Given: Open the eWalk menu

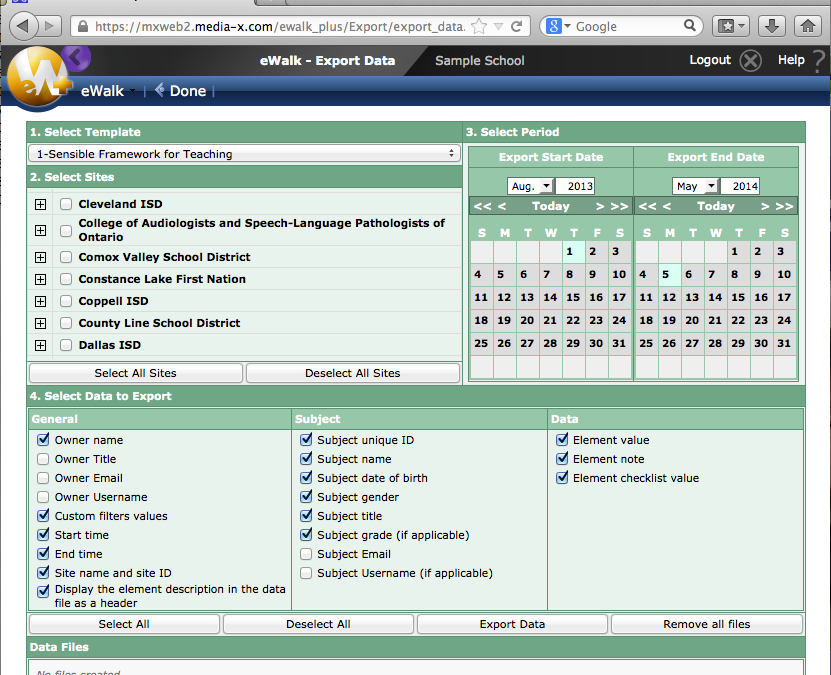Looking at the screenshot, I should [x=107, y=91].
